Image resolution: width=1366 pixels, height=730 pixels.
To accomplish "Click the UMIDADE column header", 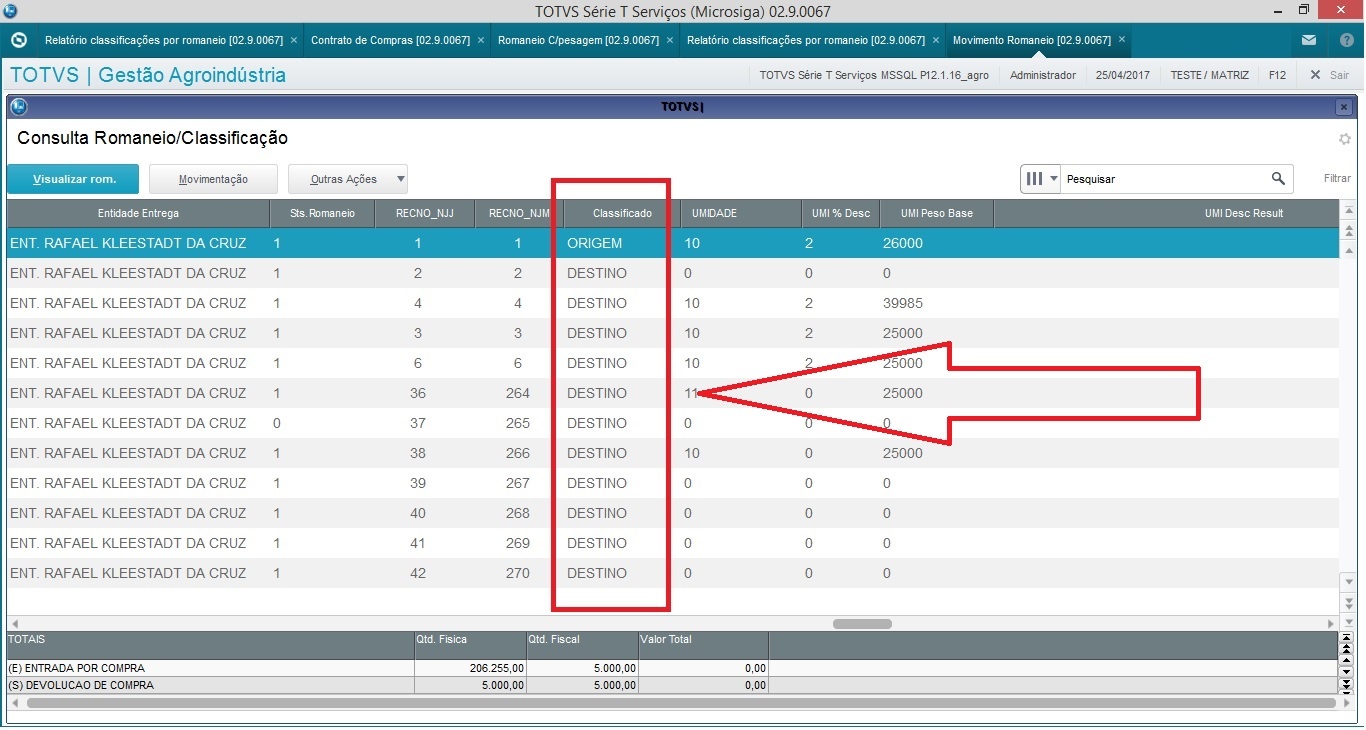I will point(740,213).
